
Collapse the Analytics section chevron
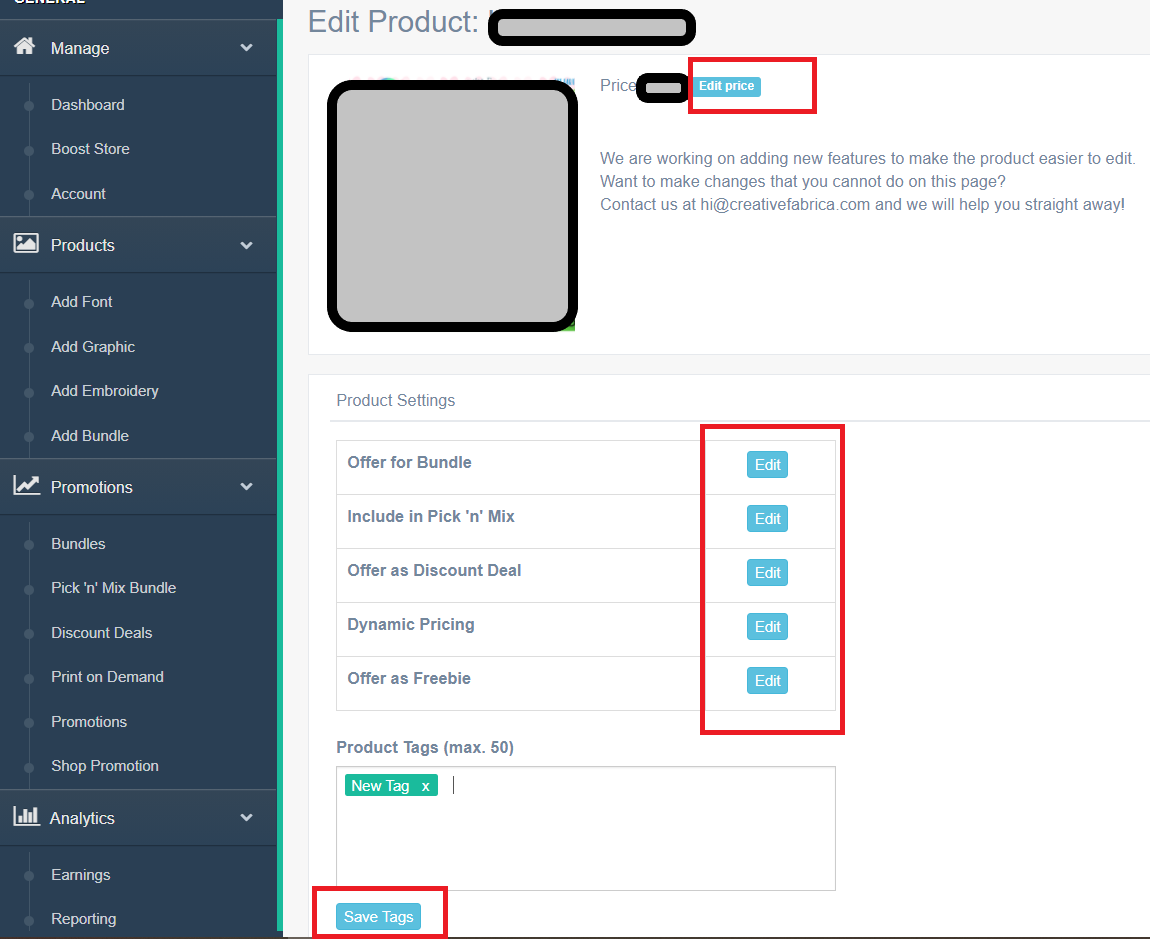[246, 817]
